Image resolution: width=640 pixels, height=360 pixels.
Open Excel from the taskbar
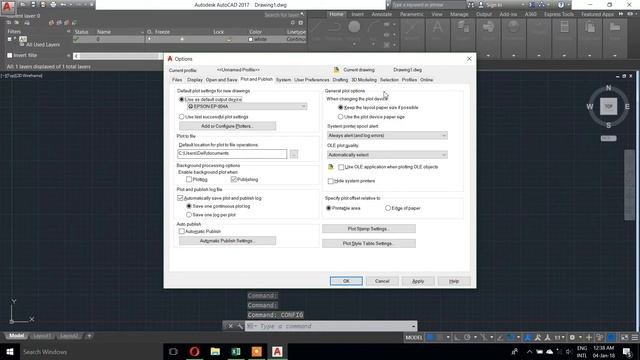pos(236,351)
